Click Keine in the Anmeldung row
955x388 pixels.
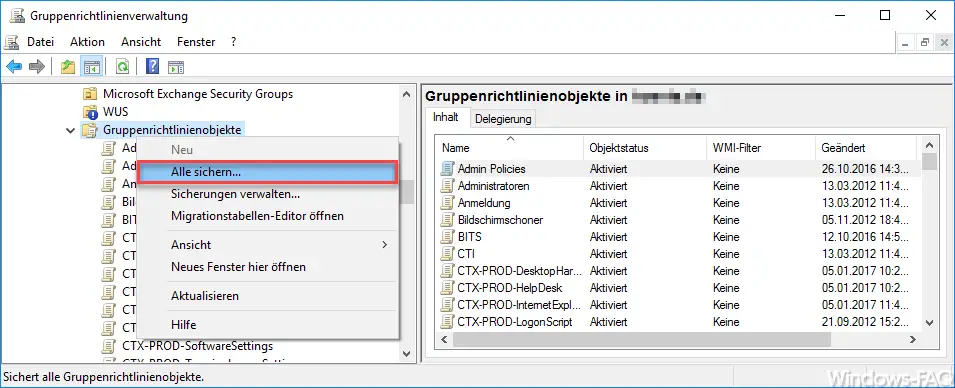(726, 203)
